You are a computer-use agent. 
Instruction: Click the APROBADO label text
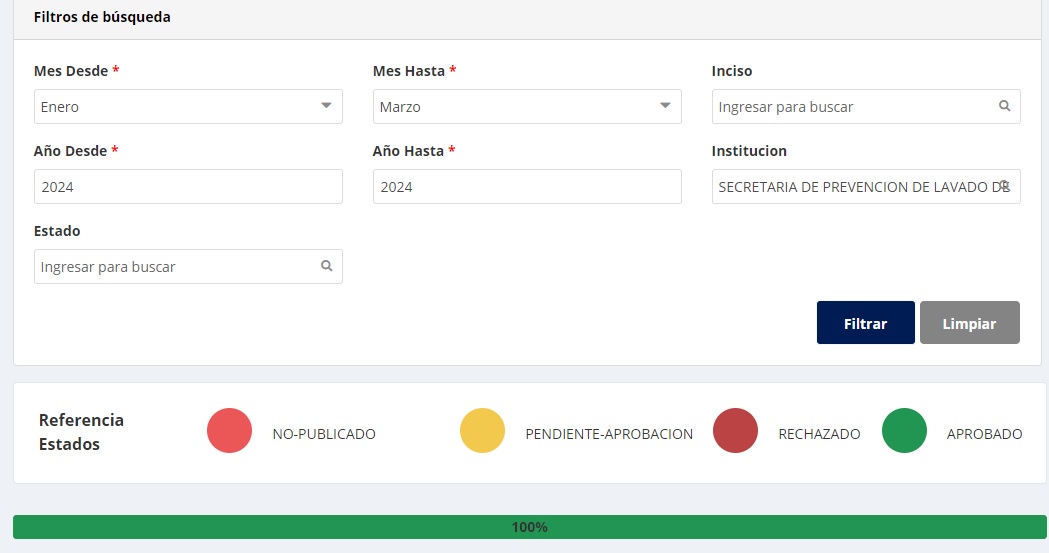984,434
